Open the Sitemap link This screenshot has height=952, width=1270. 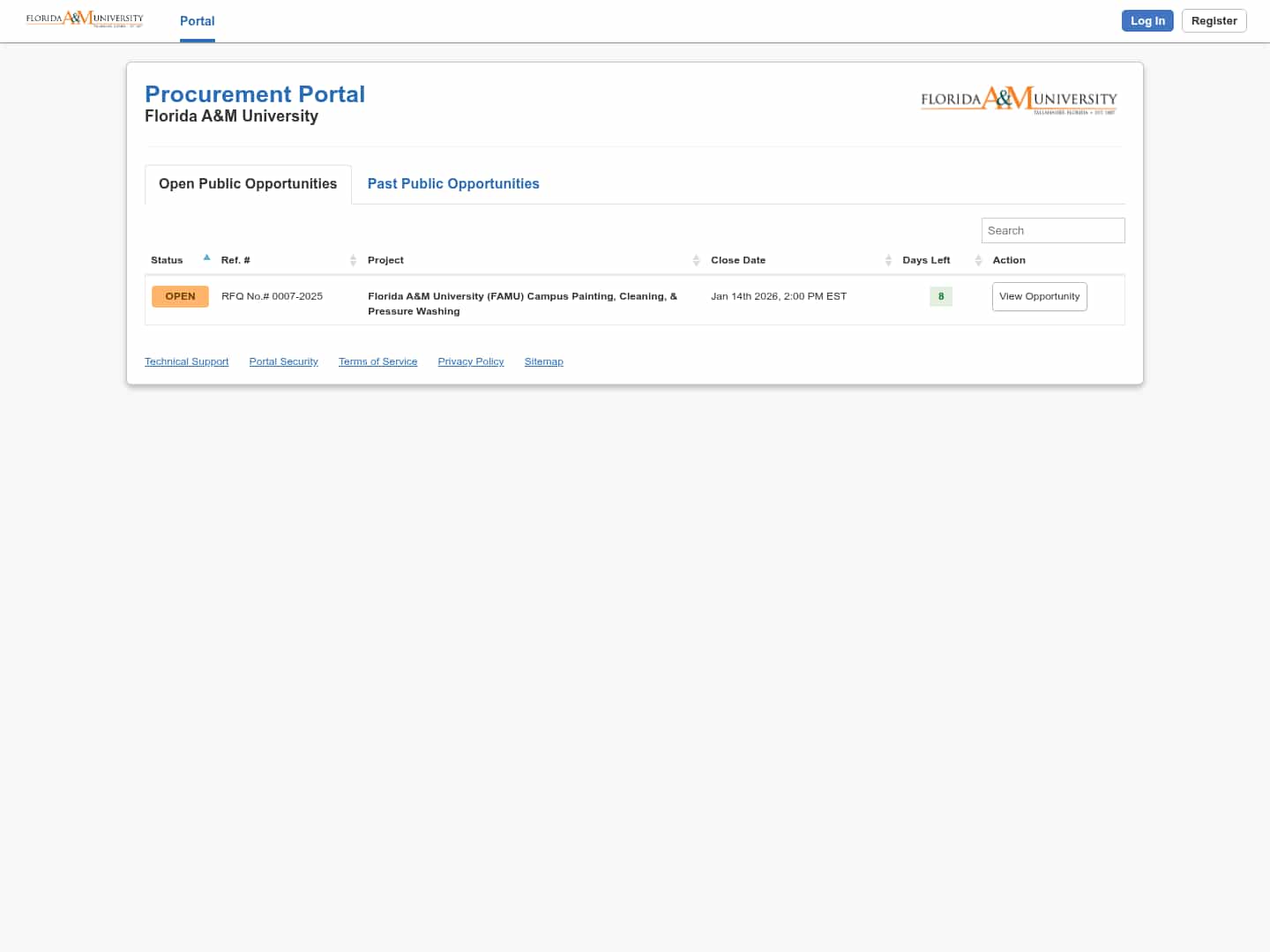[544, 362]
